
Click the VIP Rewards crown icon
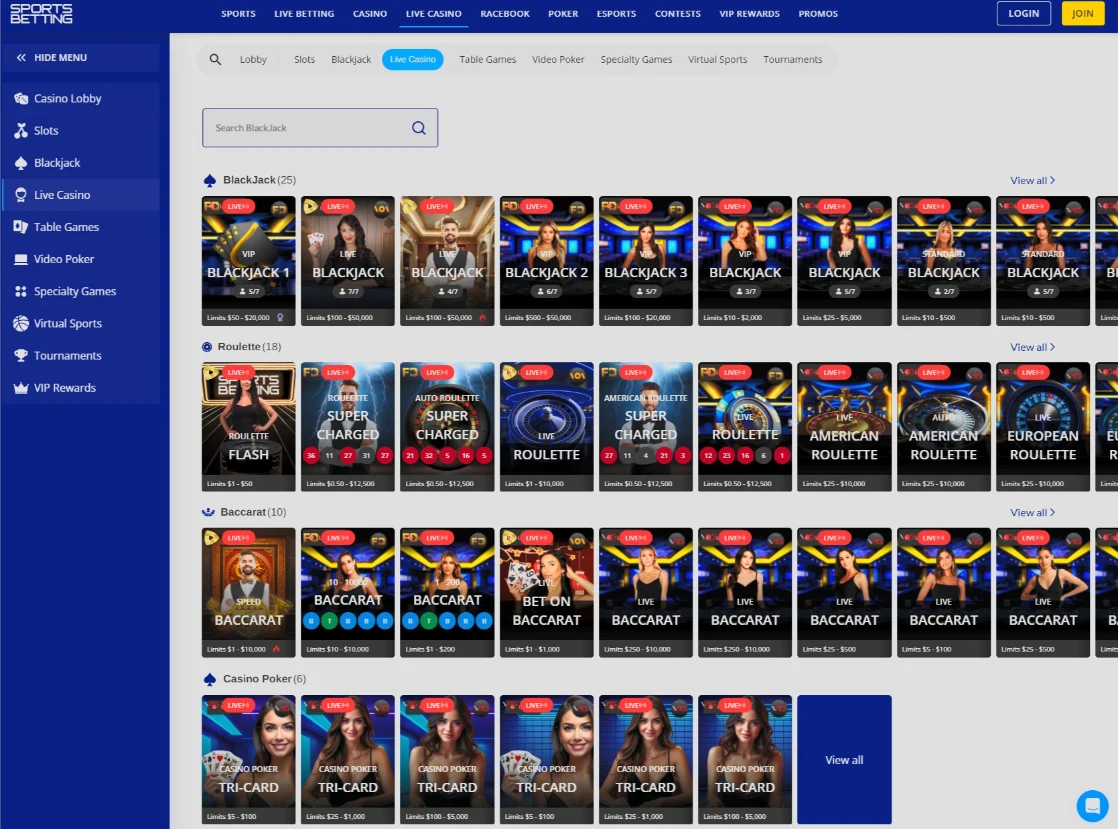(20, 388)
